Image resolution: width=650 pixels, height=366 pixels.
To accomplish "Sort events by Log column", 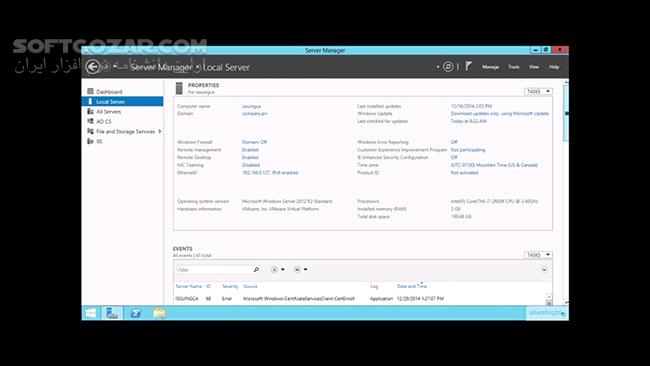I will point(374,286).
